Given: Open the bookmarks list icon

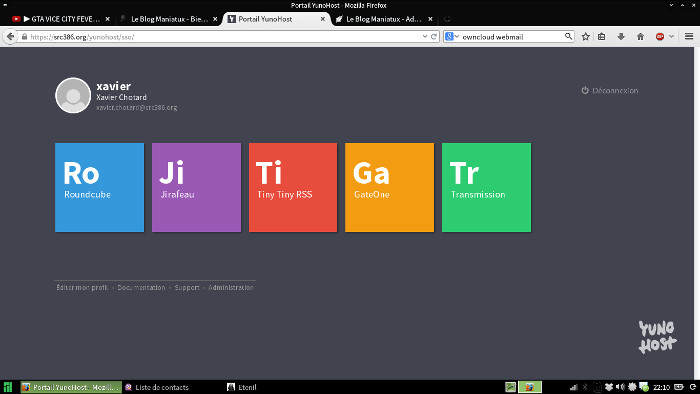Looking at the screenshot, I should (602, 37).
